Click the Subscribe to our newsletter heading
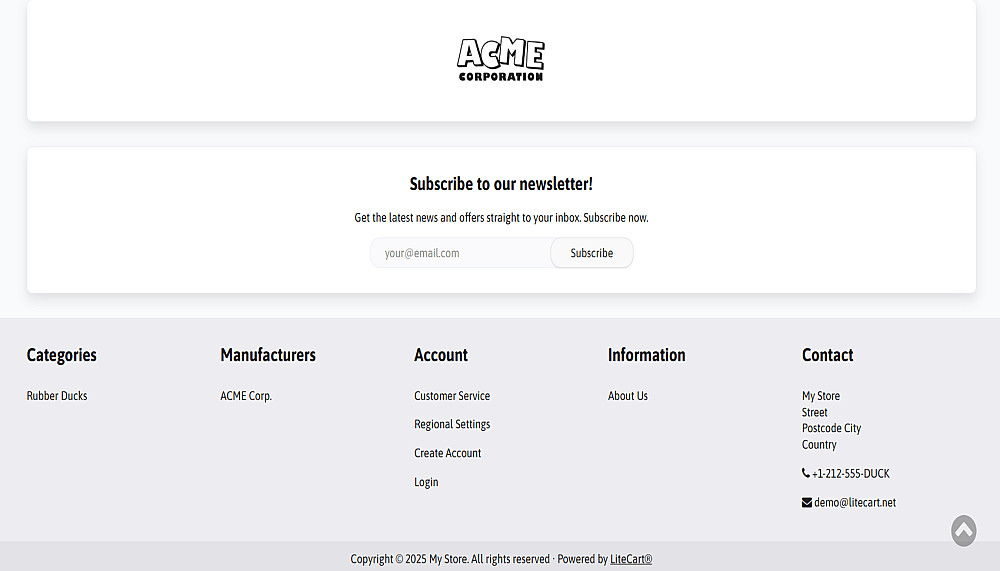Screen dimensions: 1000x571 click(x=501, y=184)
